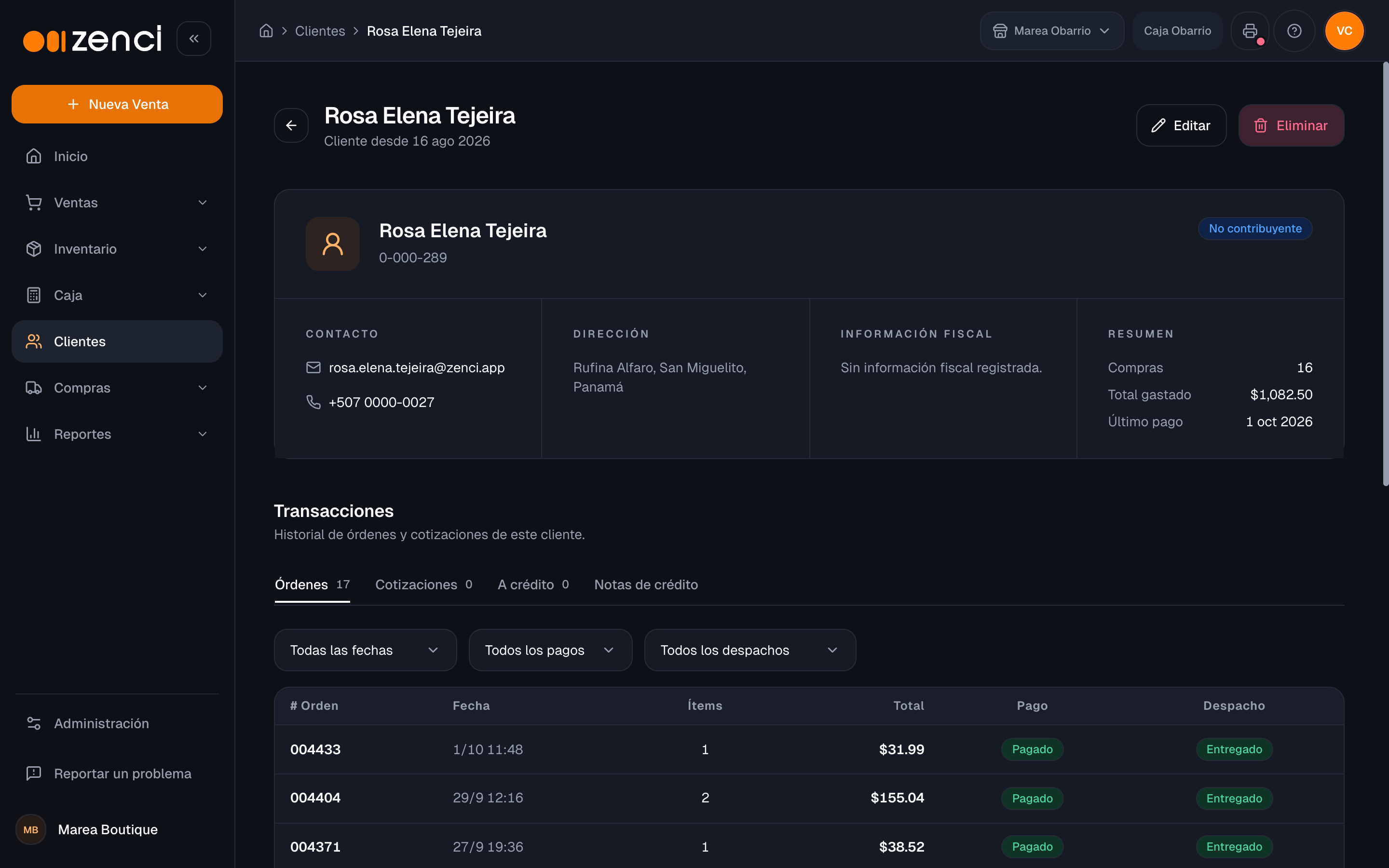The width and height of the screenshot is (1389, 868).
Task: Open the Todas las fechas filter
Action: (x=365, y=650)
